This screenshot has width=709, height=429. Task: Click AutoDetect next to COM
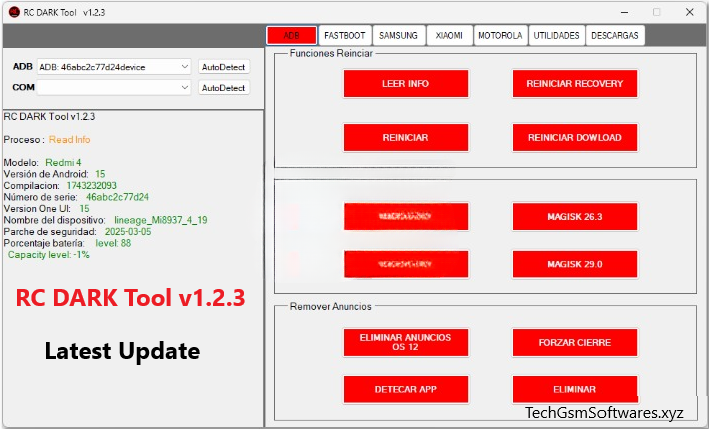click(223, 88)
